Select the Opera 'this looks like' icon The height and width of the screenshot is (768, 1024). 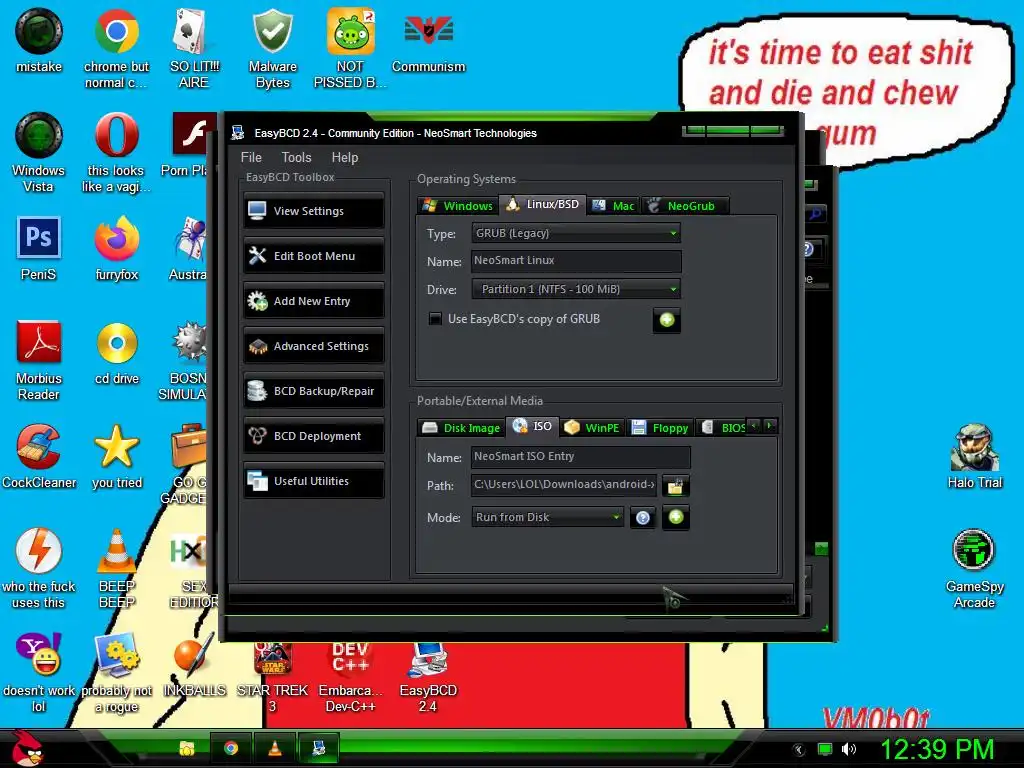pos(116,153)
